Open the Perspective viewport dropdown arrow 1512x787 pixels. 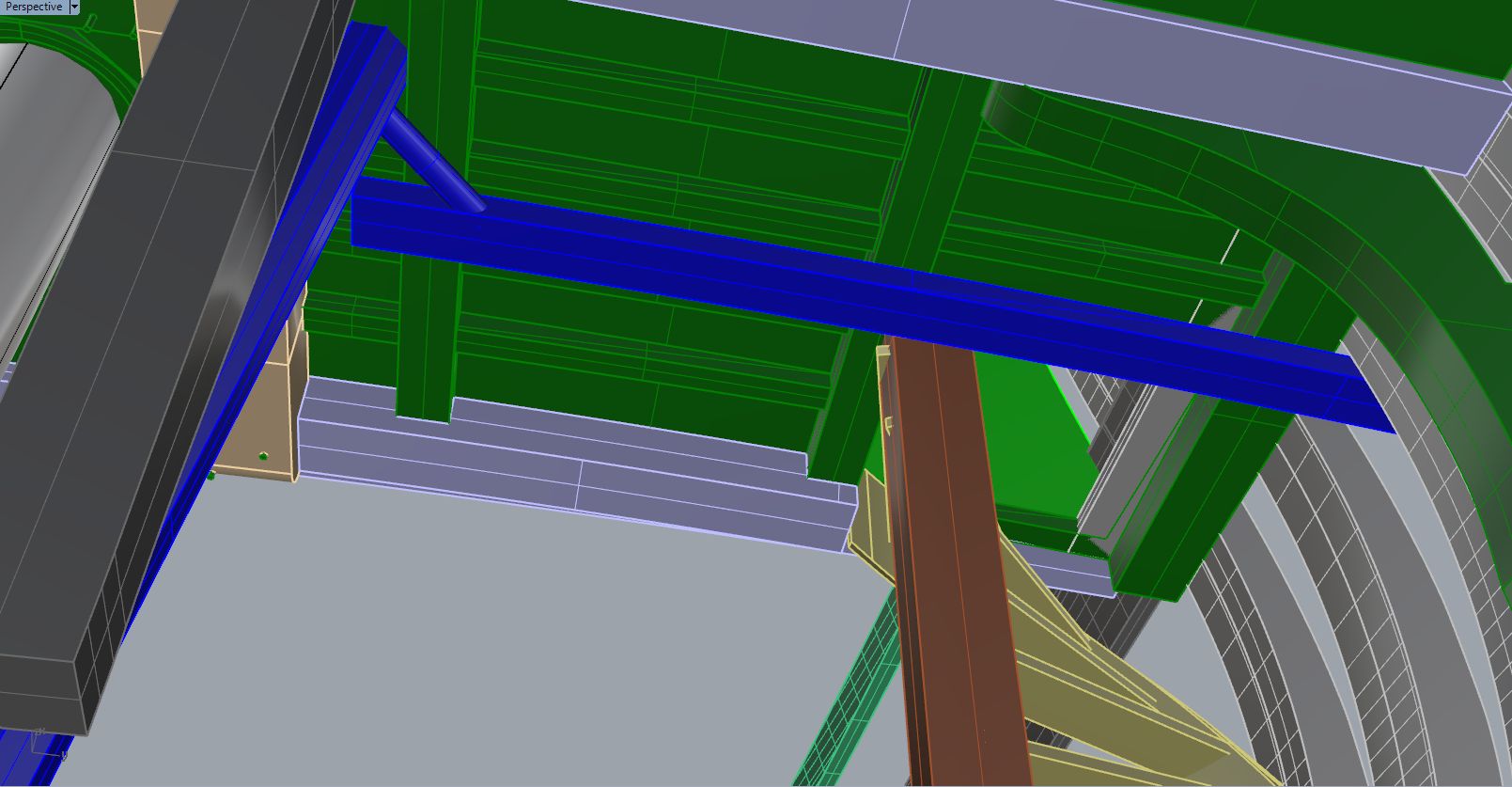tap(74, 7)
